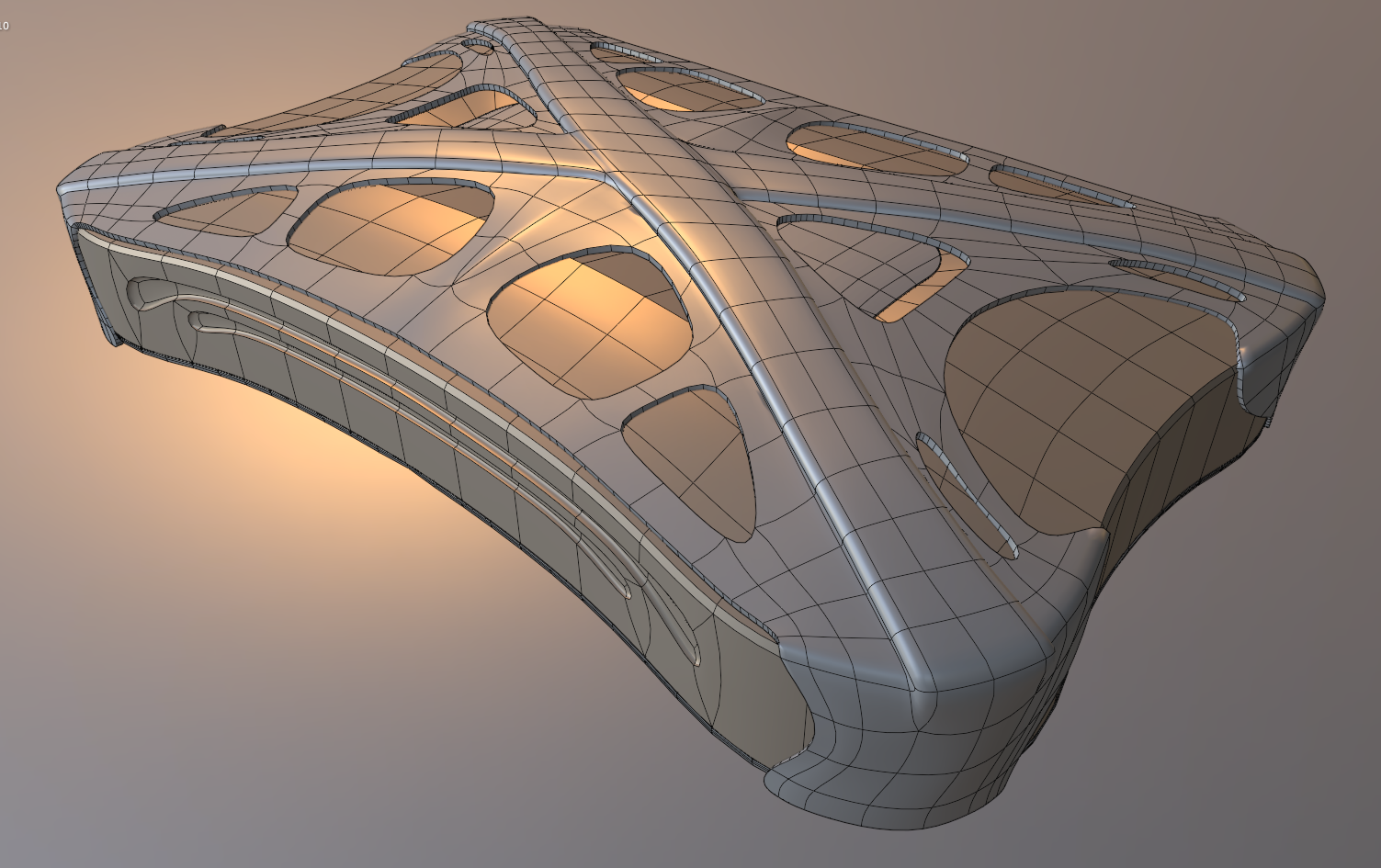Select the triangular opening below the central hole
The width and height of the screenshot is (1381, 868).
[694, 459]
